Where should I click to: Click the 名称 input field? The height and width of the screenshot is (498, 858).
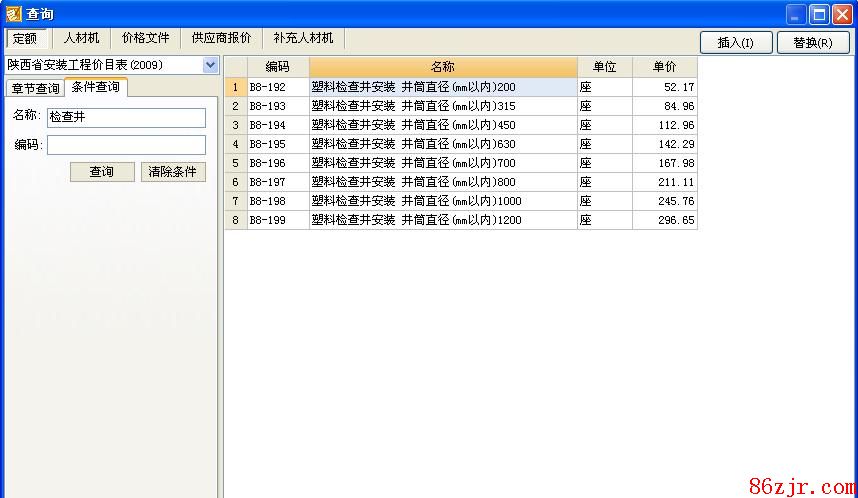[x=125, y=118]
